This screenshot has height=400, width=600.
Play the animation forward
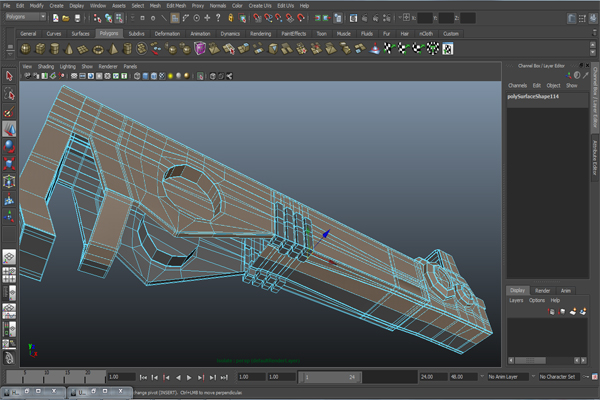pyautogui.click(x=189, y=377)
